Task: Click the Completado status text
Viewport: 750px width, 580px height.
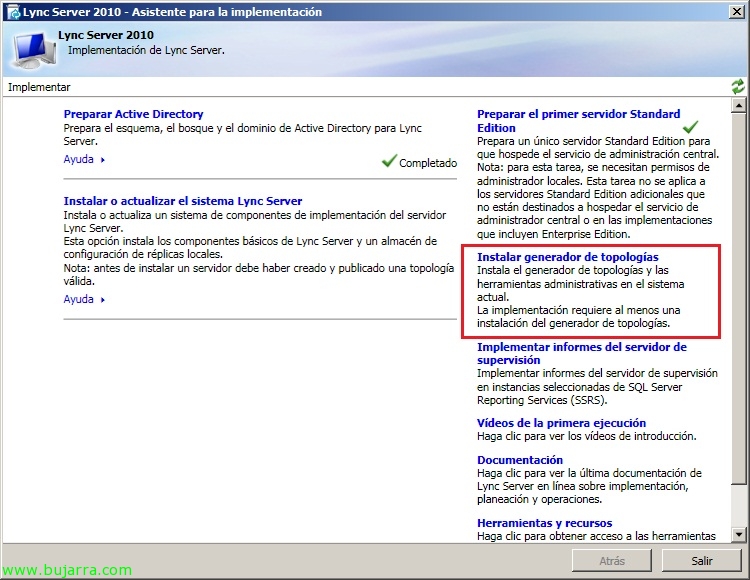Action: coord(428,163)
